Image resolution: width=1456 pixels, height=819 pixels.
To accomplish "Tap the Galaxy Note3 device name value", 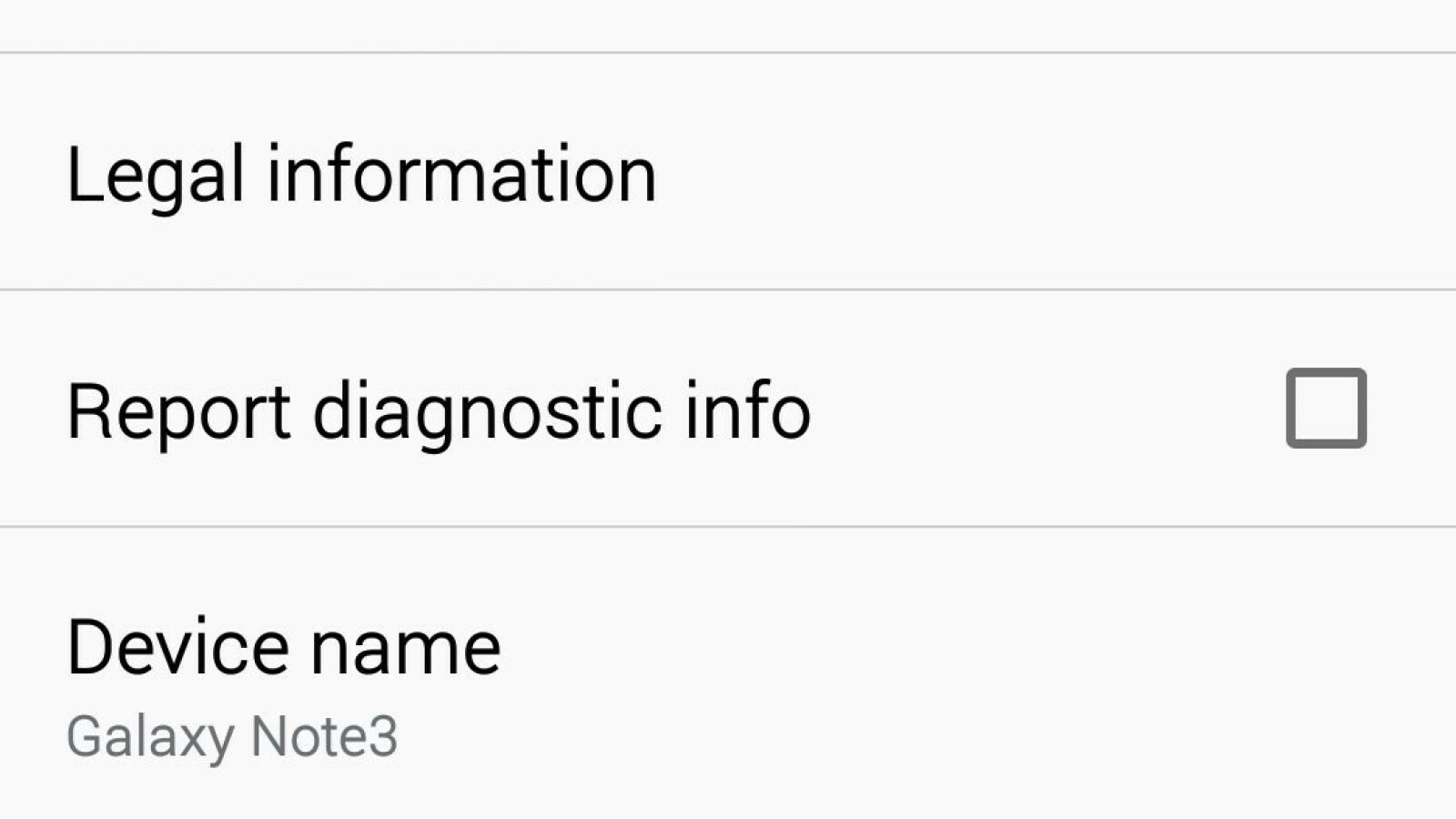I will point(232,736).
